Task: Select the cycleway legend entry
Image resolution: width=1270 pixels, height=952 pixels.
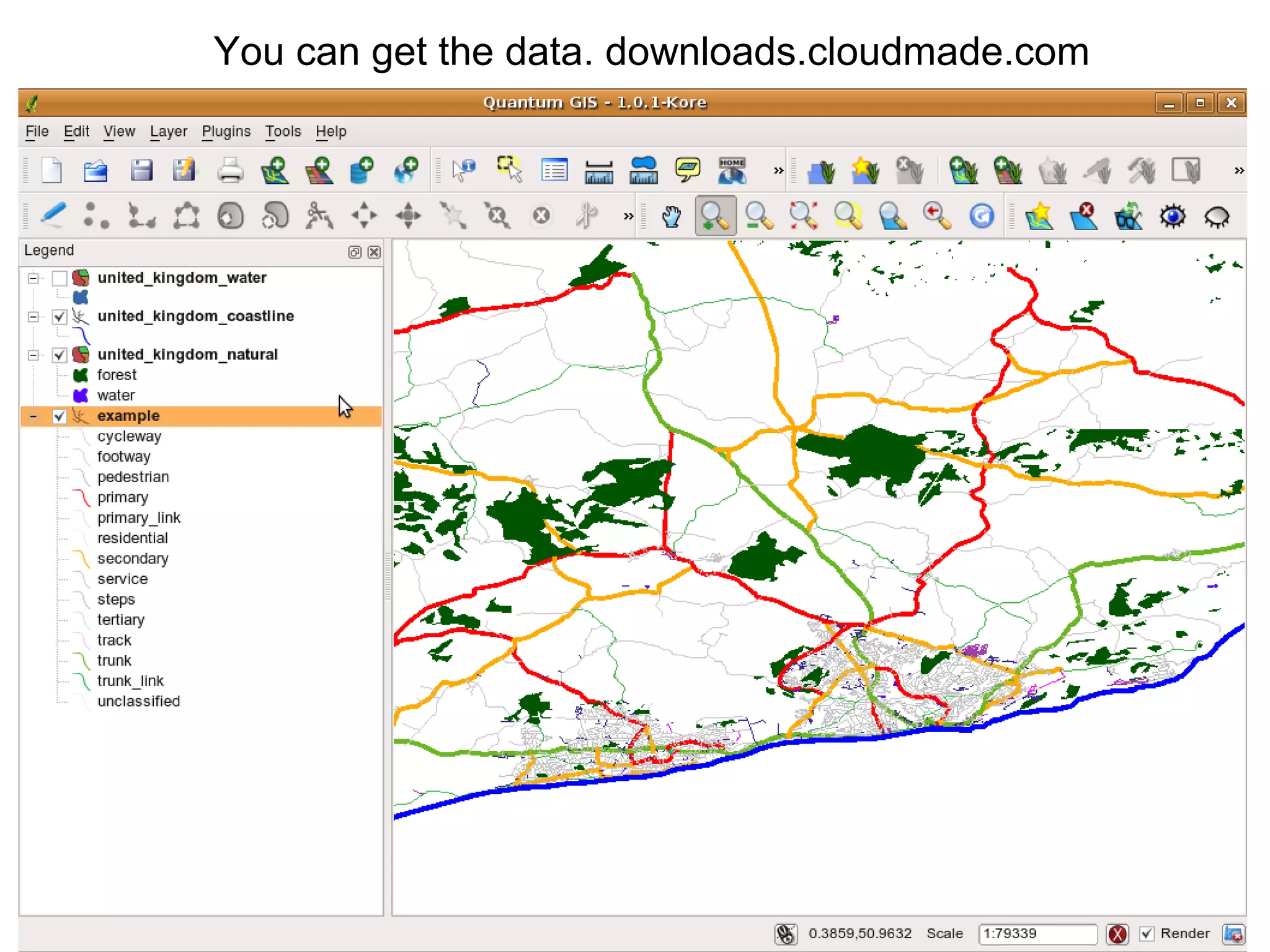Action: click(x=129, y=437)
